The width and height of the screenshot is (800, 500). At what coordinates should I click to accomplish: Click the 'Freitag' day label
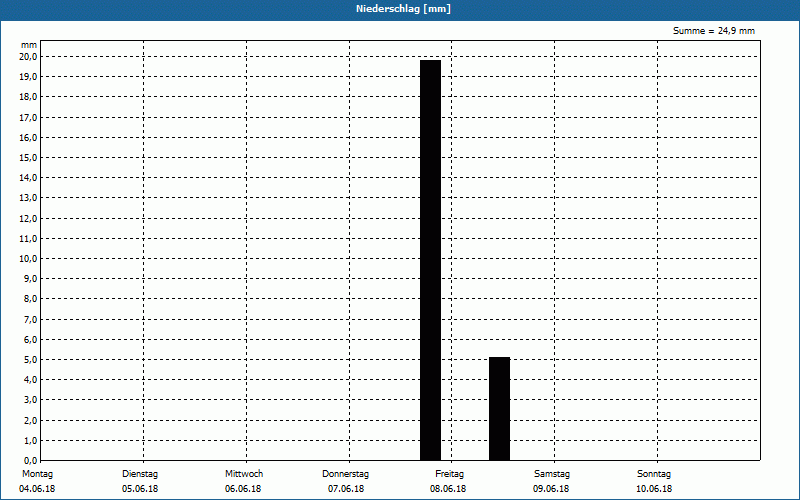tap(449, 474)
